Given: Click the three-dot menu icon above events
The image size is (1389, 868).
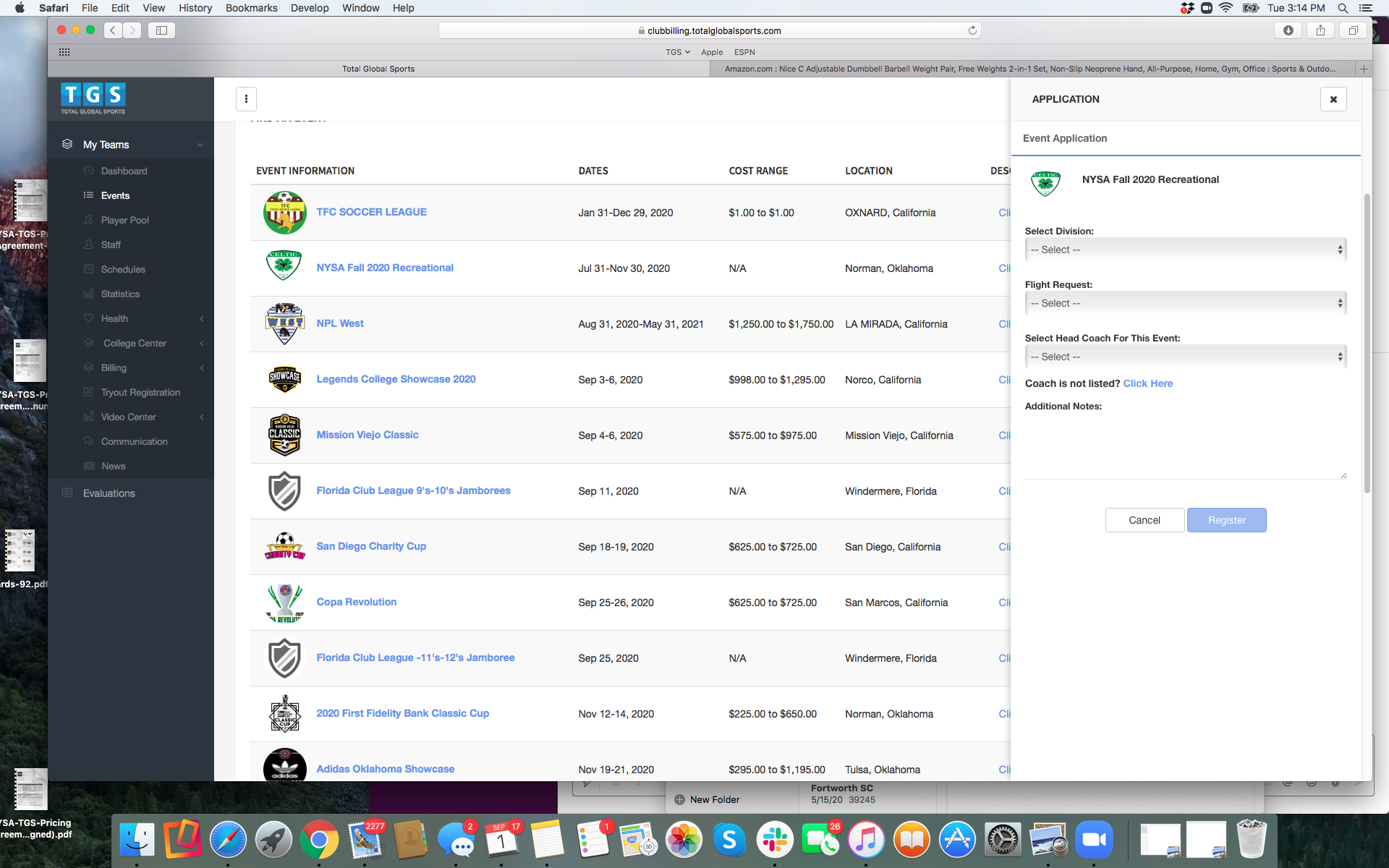Looking at the screenshot, I should point(246,99).
